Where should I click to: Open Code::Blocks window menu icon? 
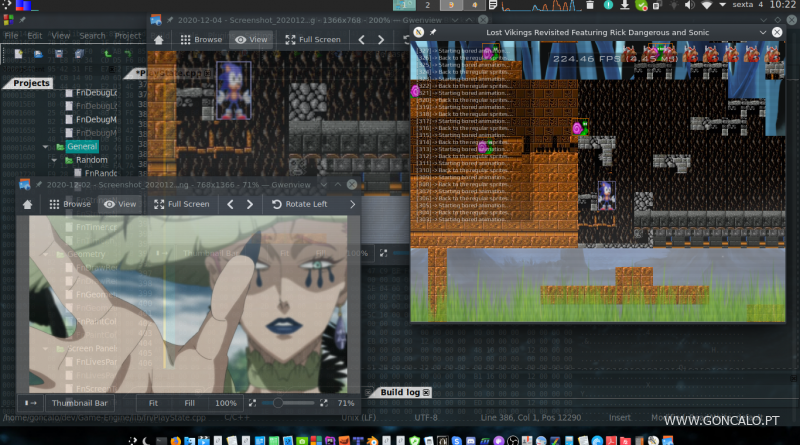8,20
